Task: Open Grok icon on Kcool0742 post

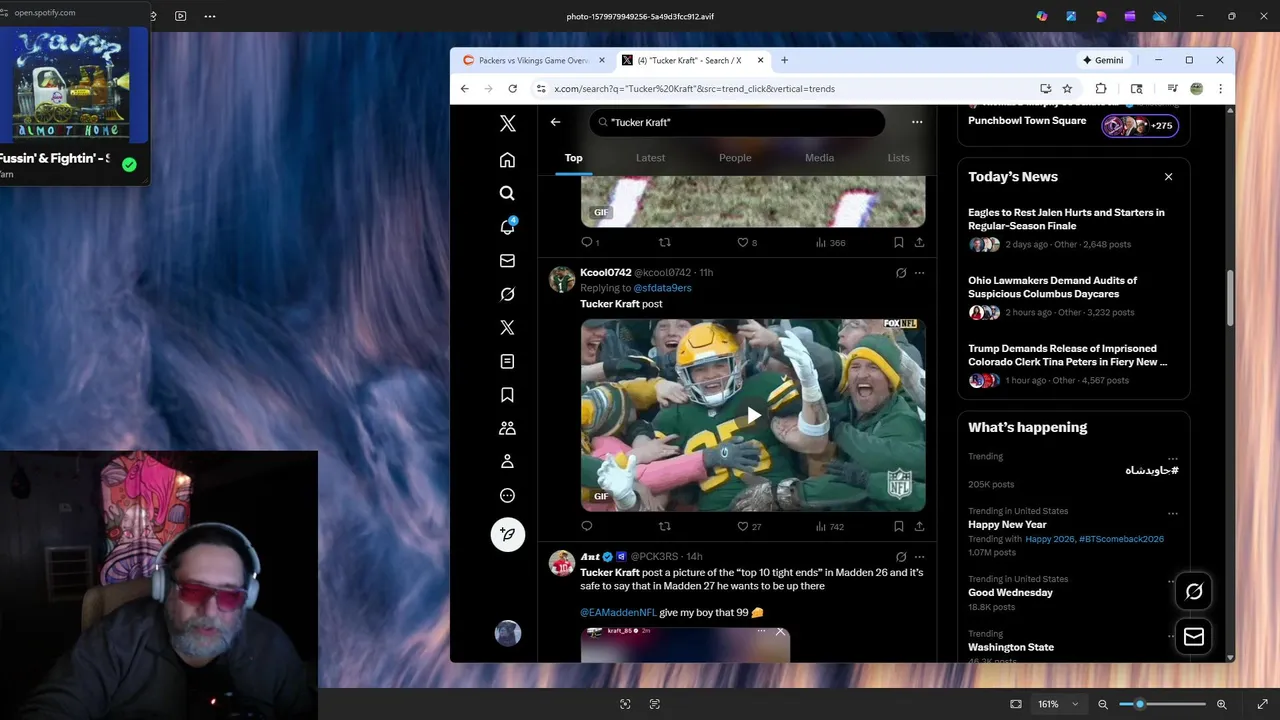Action: coord(901,272)
